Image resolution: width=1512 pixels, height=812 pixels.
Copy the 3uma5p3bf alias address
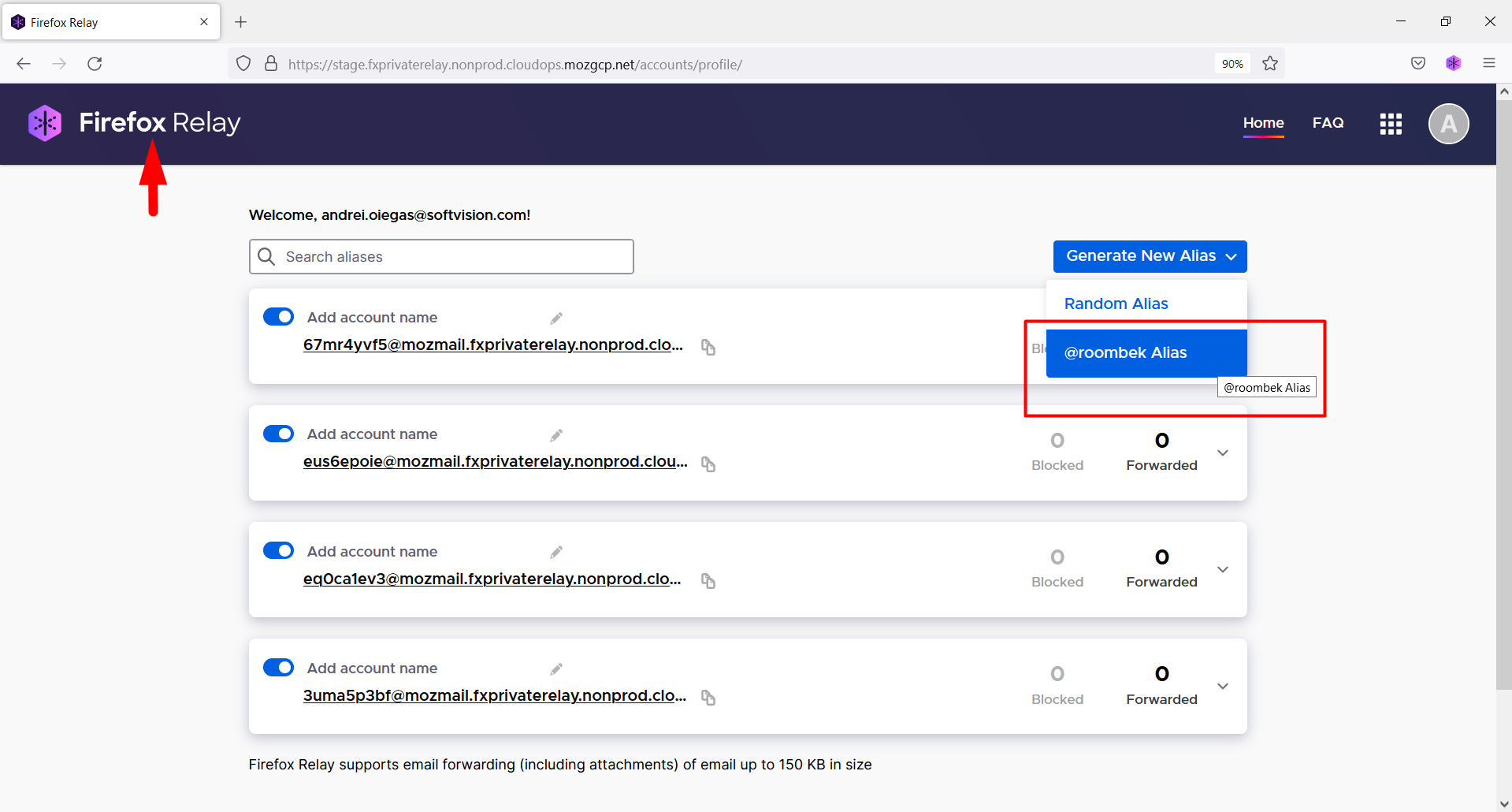[x=707, y=698]
